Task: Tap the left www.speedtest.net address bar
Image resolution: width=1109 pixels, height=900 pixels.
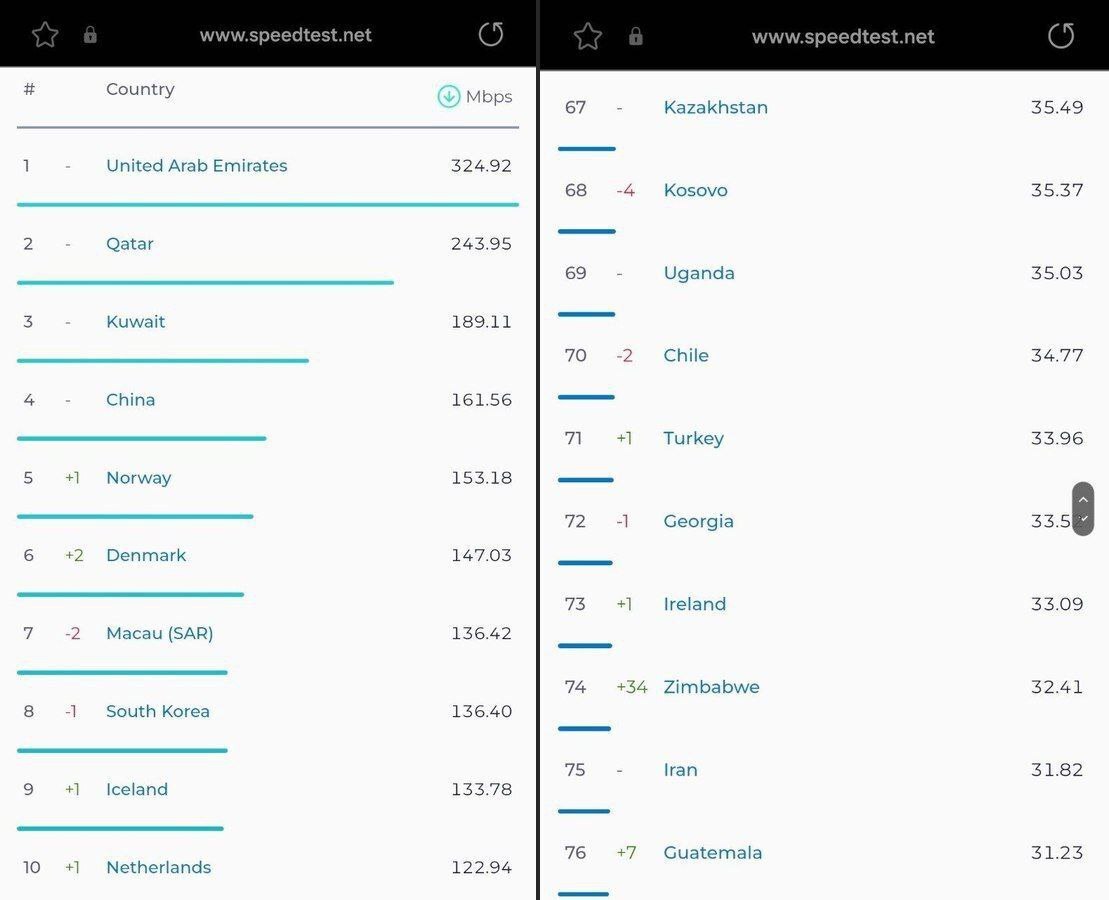Action: (285, 36)
